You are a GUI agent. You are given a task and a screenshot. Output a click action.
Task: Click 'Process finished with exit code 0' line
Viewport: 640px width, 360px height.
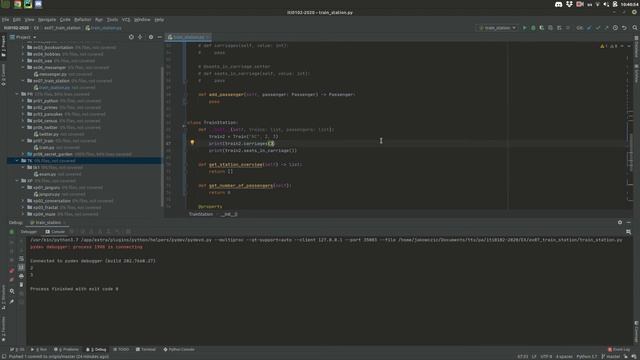point(74,289)
